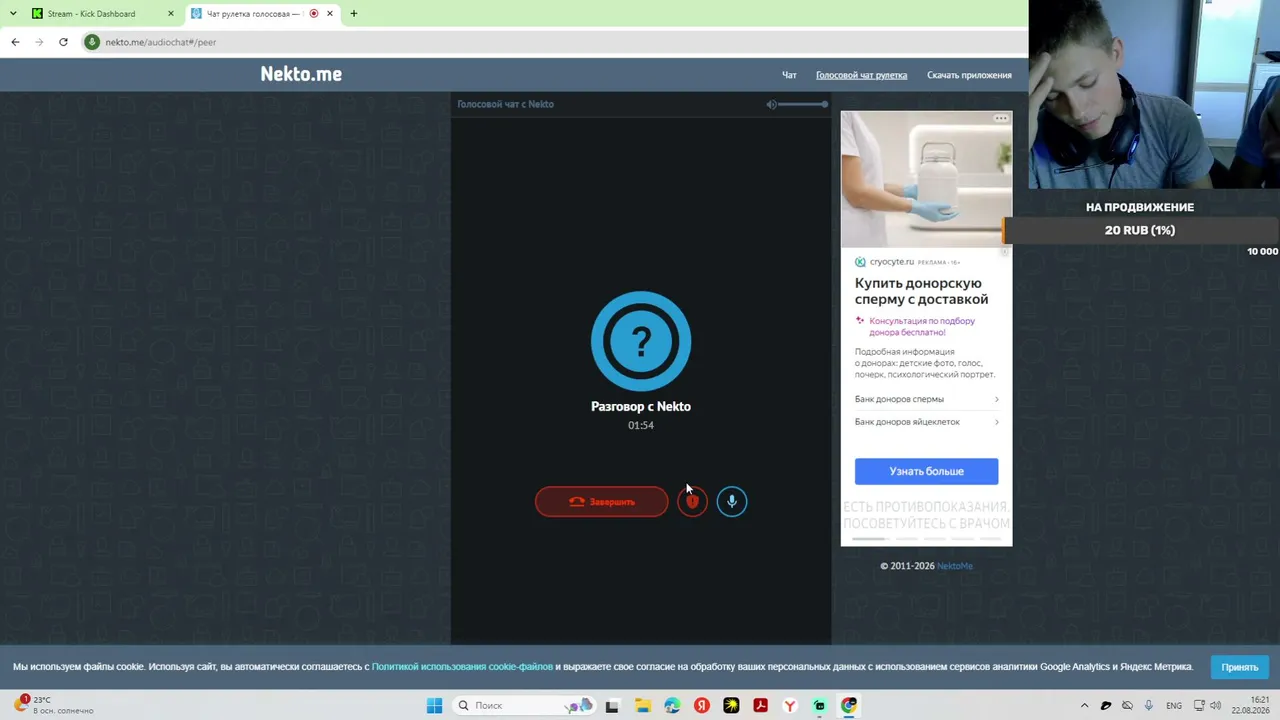Viewport: 1280px width, 720px height.
Task: Click the cloud sync tray icon
Action: click(1128, 706)
